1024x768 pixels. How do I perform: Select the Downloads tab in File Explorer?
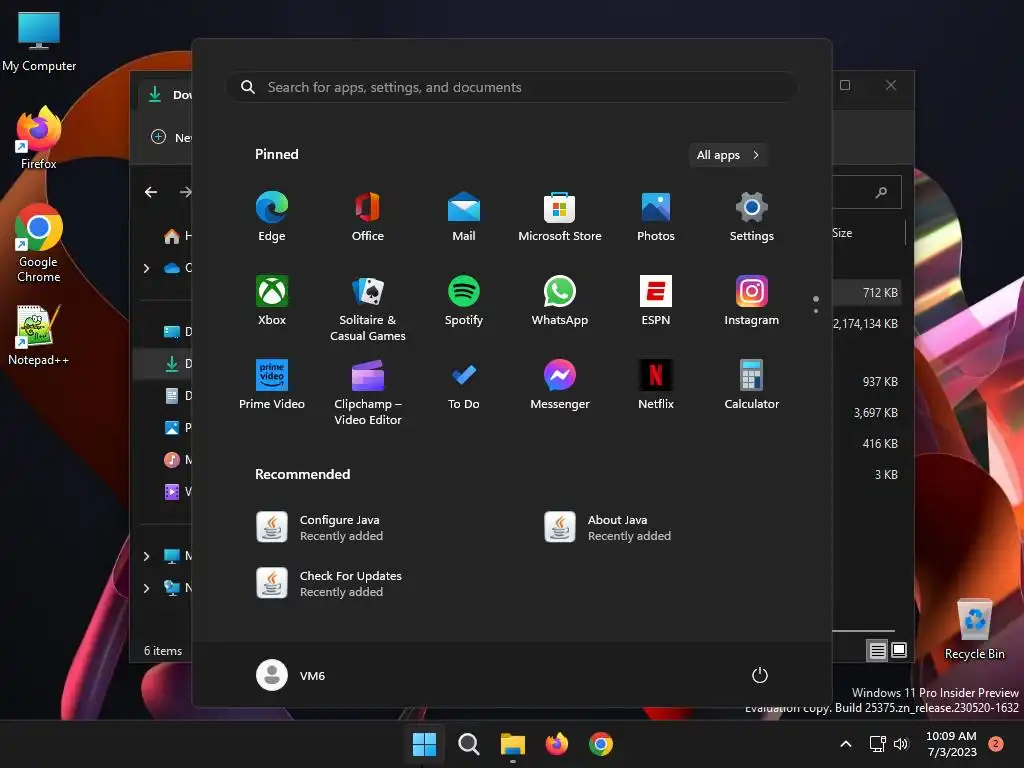[x=167, y=95]
